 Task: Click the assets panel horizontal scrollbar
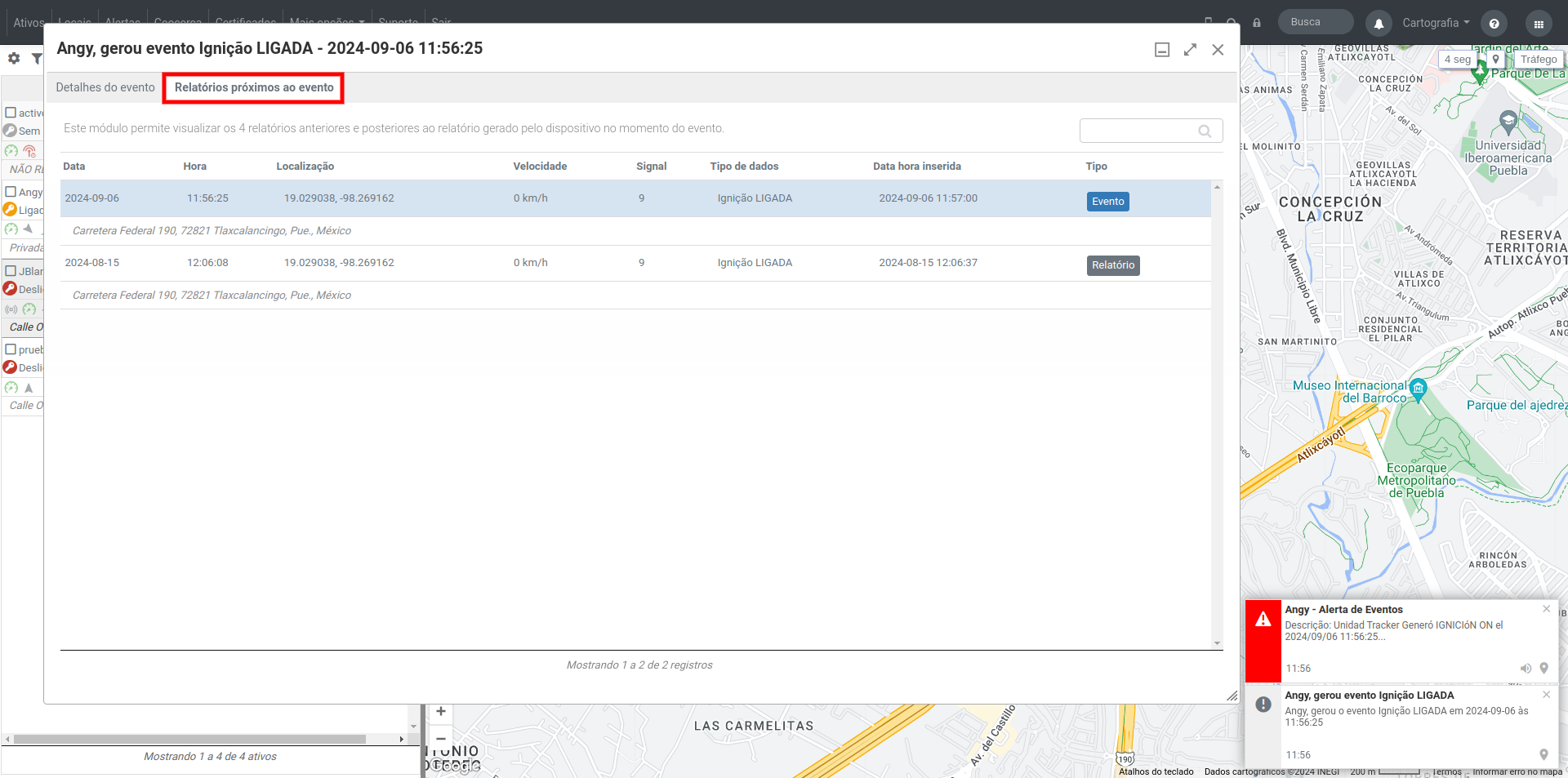tap(189, 739)
